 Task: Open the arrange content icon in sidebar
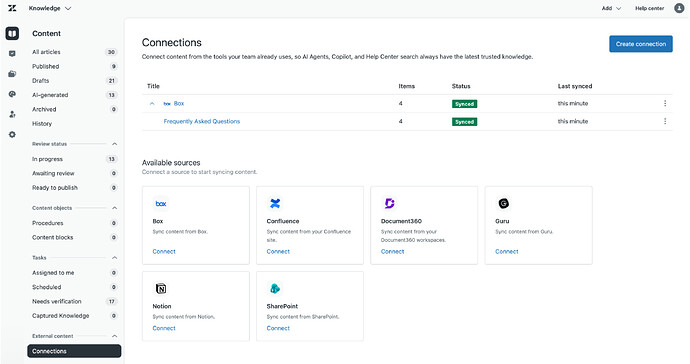pyautogui.click(x=12, y=74)
